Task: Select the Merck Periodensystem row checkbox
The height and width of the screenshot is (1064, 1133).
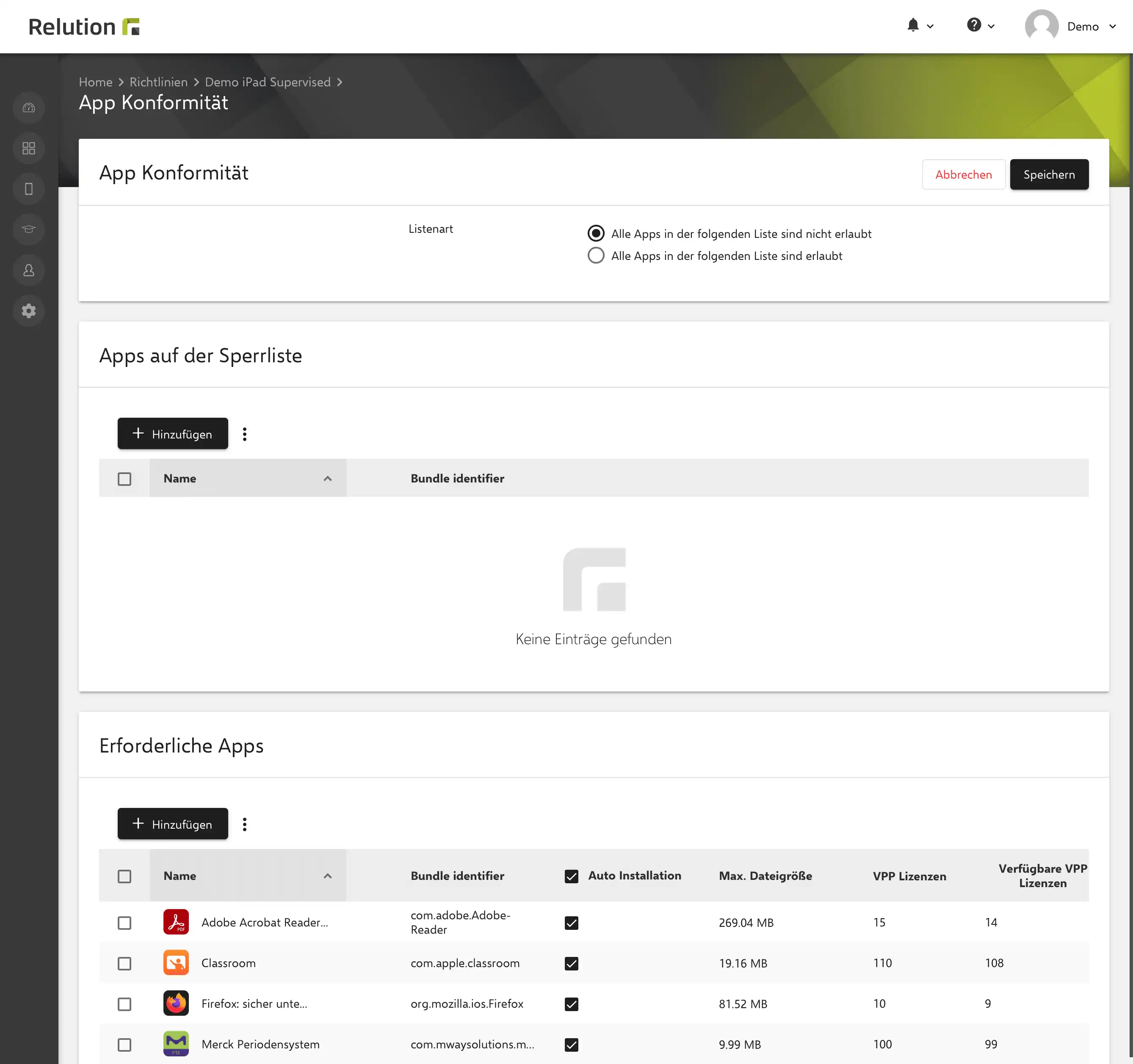Action: click(x=124, y=1045)
